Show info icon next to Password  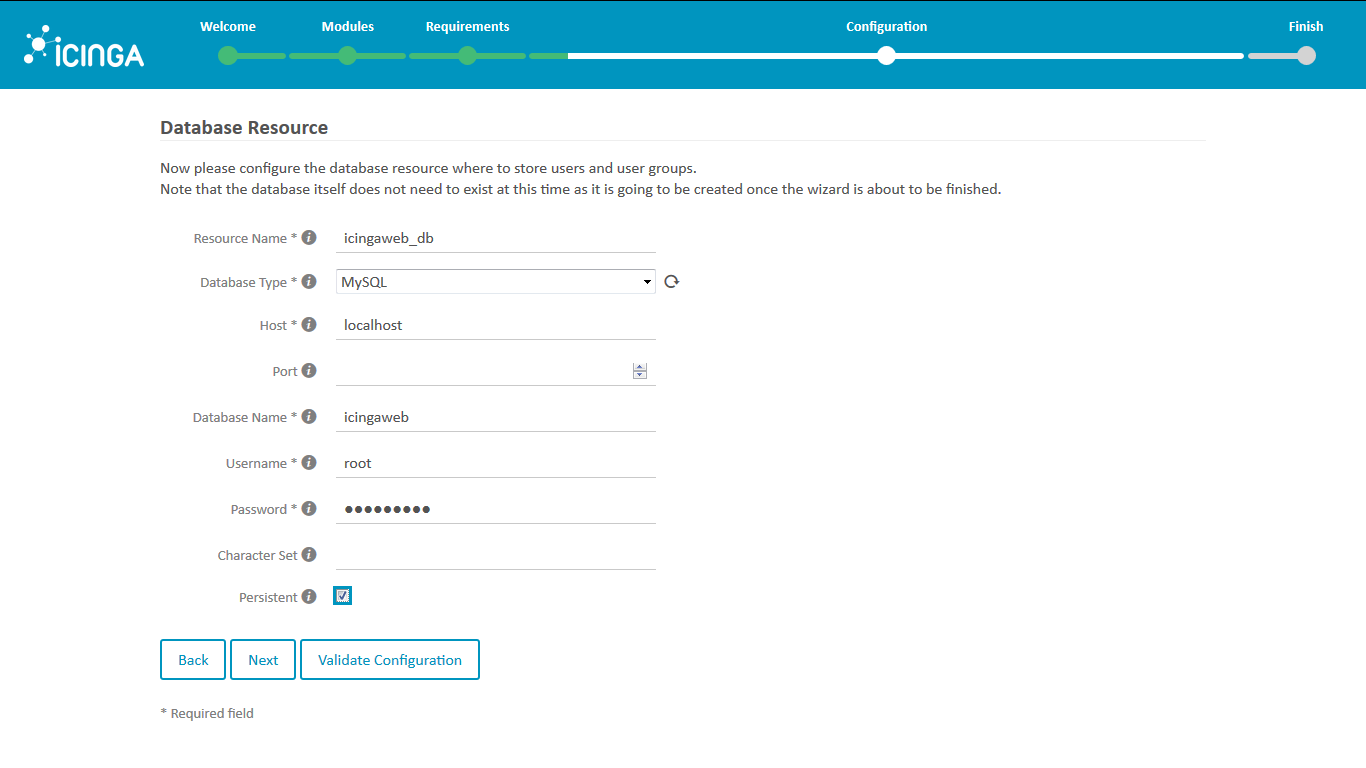[x=309, y=509]
